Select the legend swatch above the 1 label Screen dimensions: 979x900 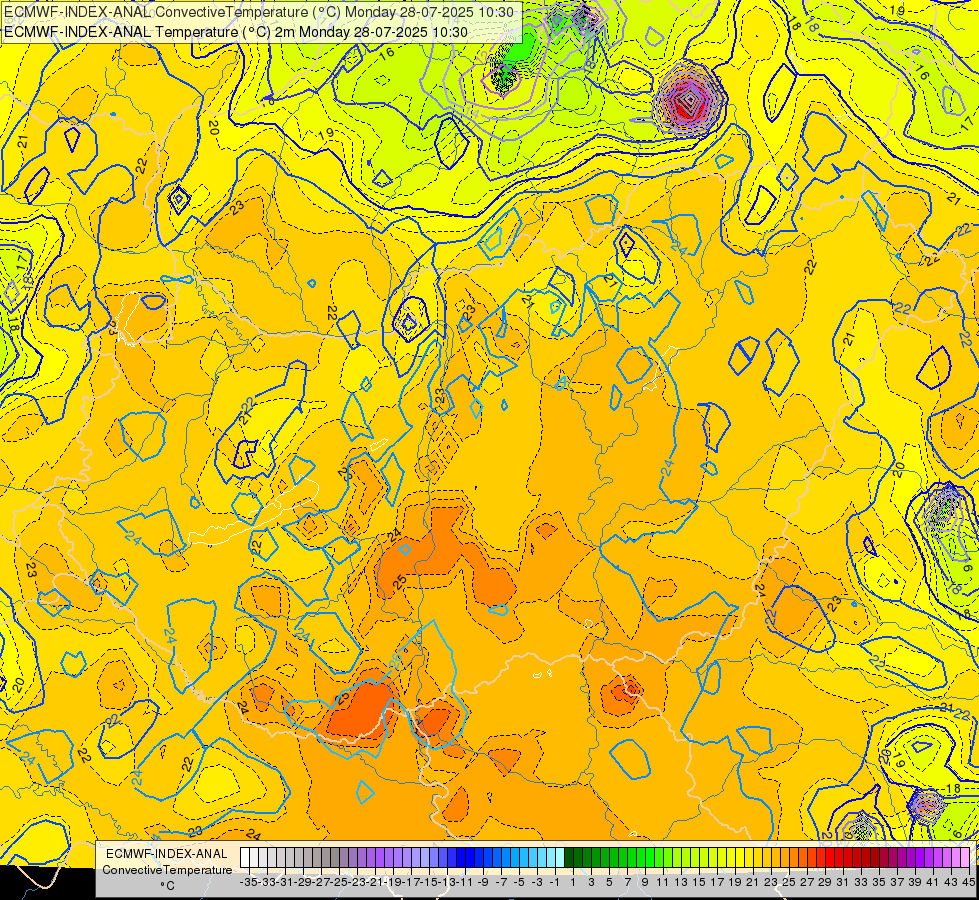tap(569, 858)
